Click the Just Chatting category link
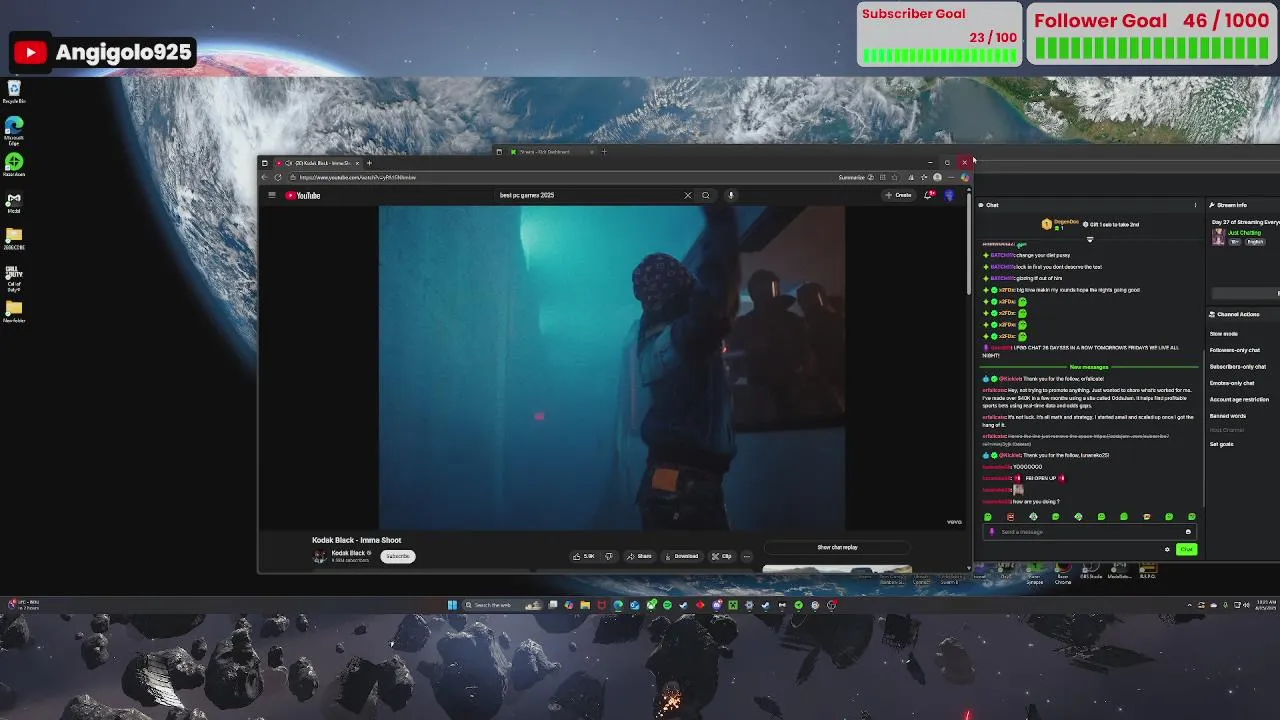Screen dimensions: 1280x720 pos(1244,233)
